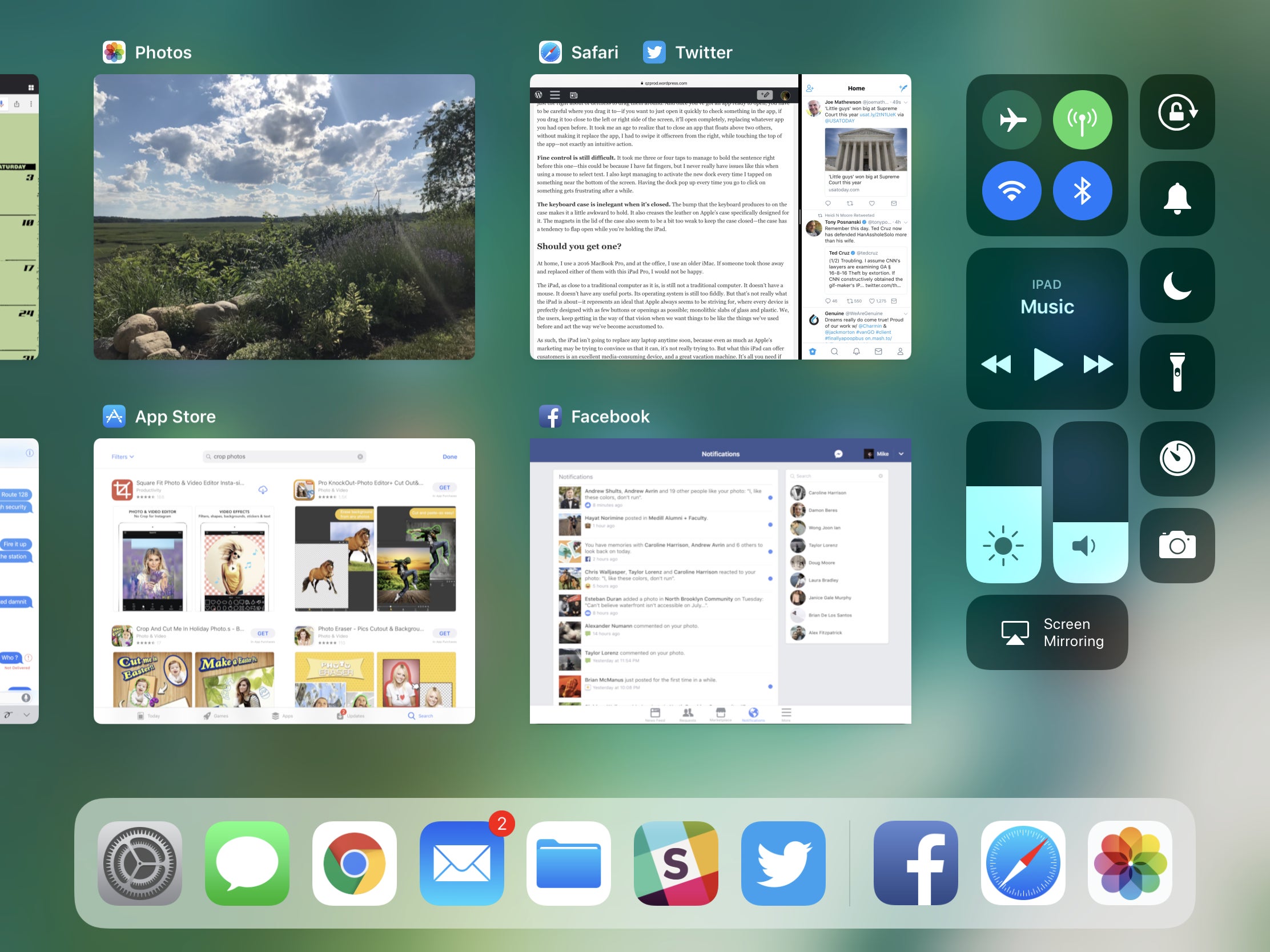The image size is (1270, 952).
Task: Tap GET for Photo Eraser app
Action: (444, 633)
